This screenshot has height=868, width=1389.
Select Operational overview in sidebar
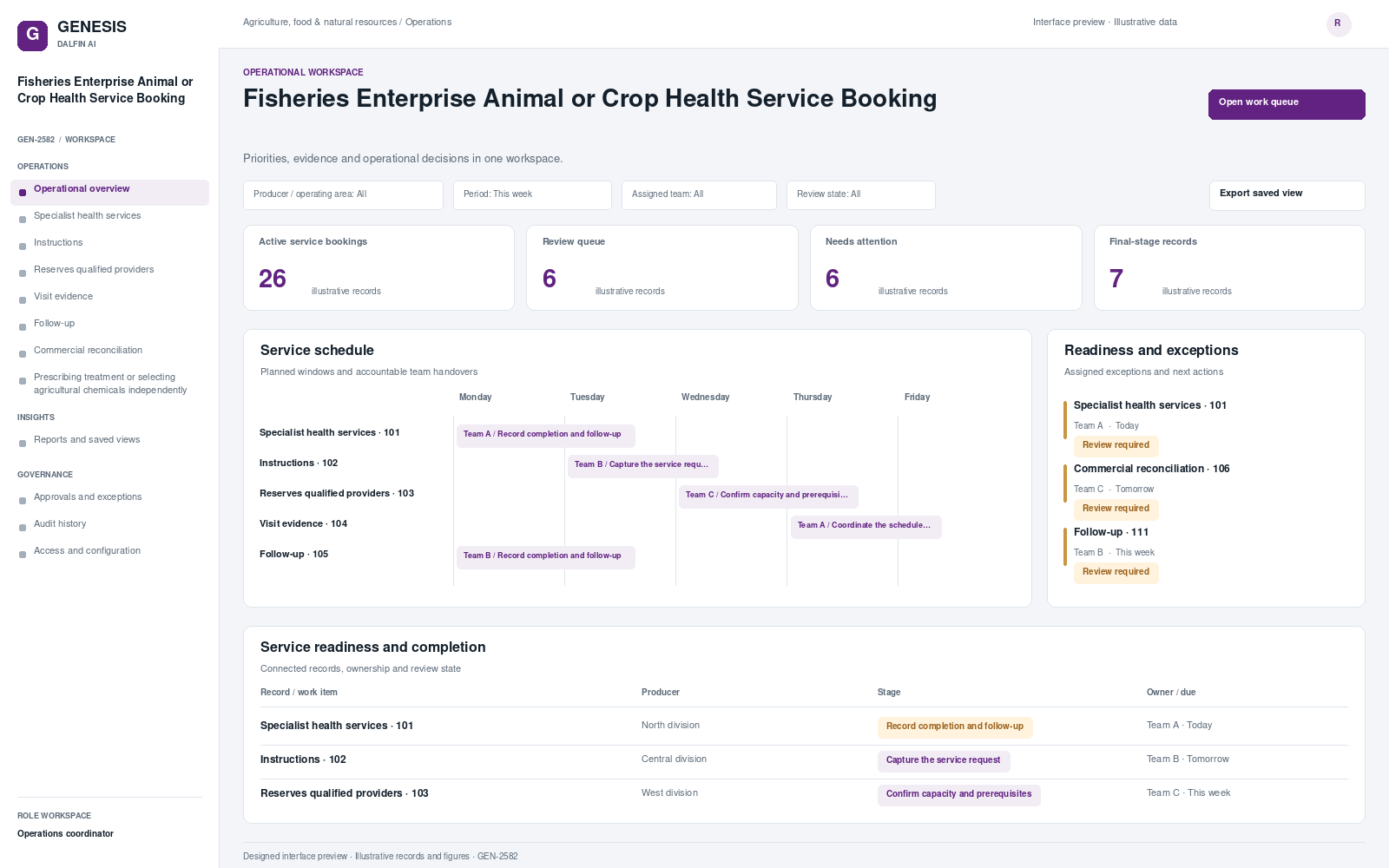pos(109,193)
